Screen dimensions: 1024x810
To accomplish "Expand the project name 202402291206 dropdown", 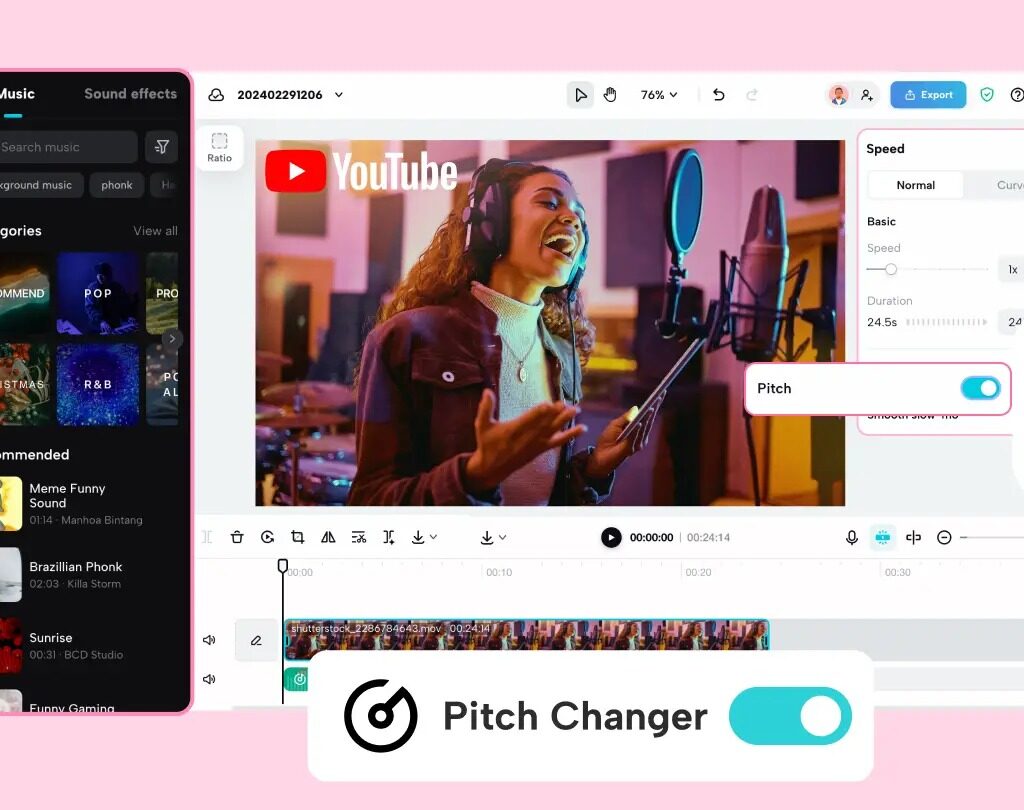I will pyautogui.click(x=339, y=95).
